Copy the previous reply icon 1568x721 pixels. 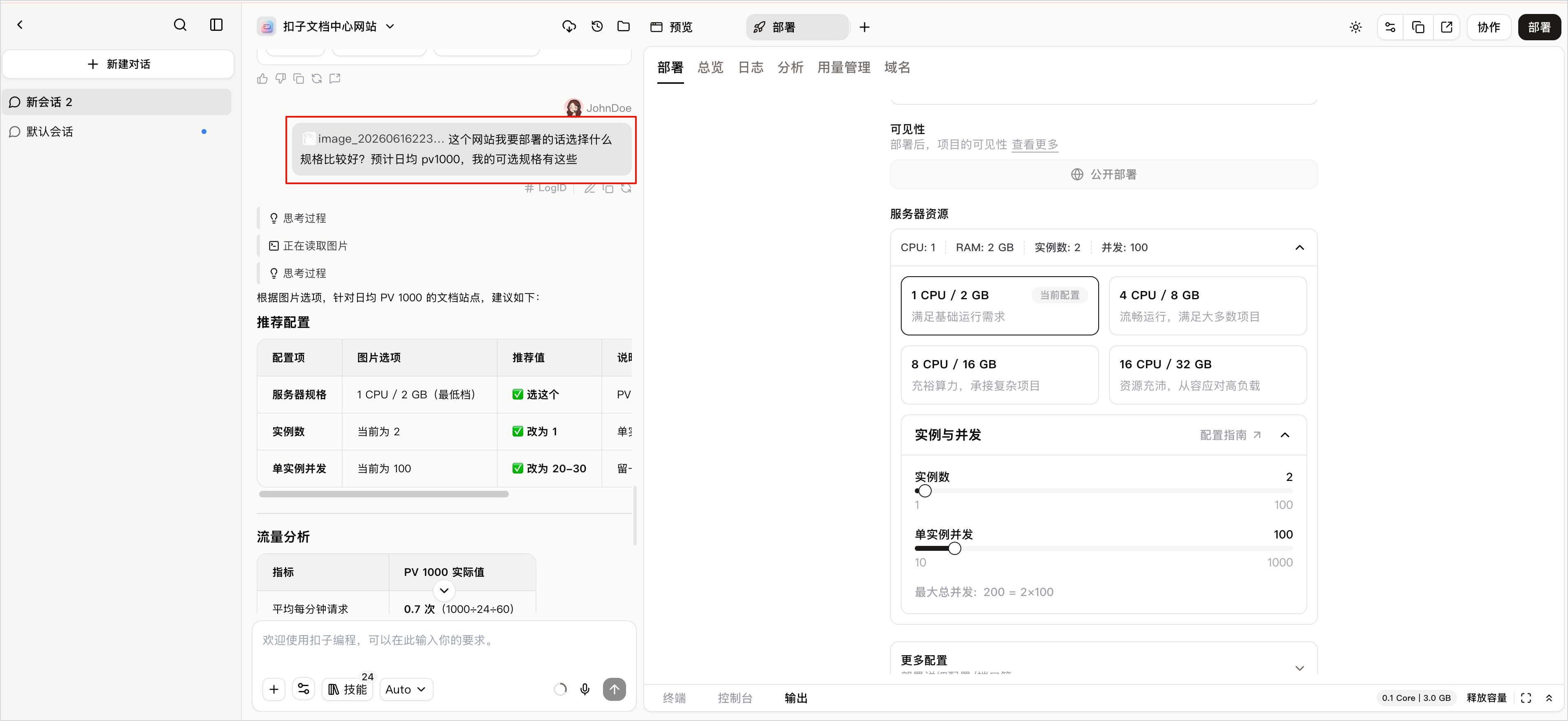[x=298, y=79]
